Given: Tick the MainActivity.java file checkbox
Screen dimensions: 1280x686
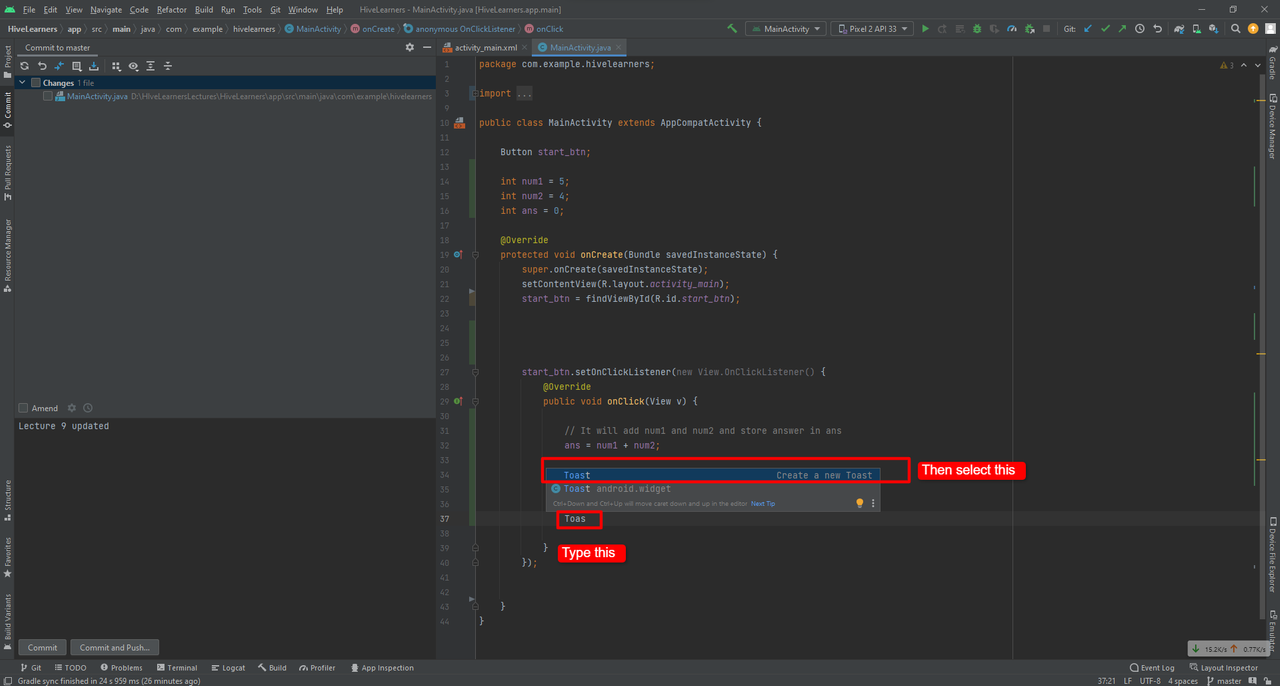Looking at the screenshot, I should click(48, 96).
